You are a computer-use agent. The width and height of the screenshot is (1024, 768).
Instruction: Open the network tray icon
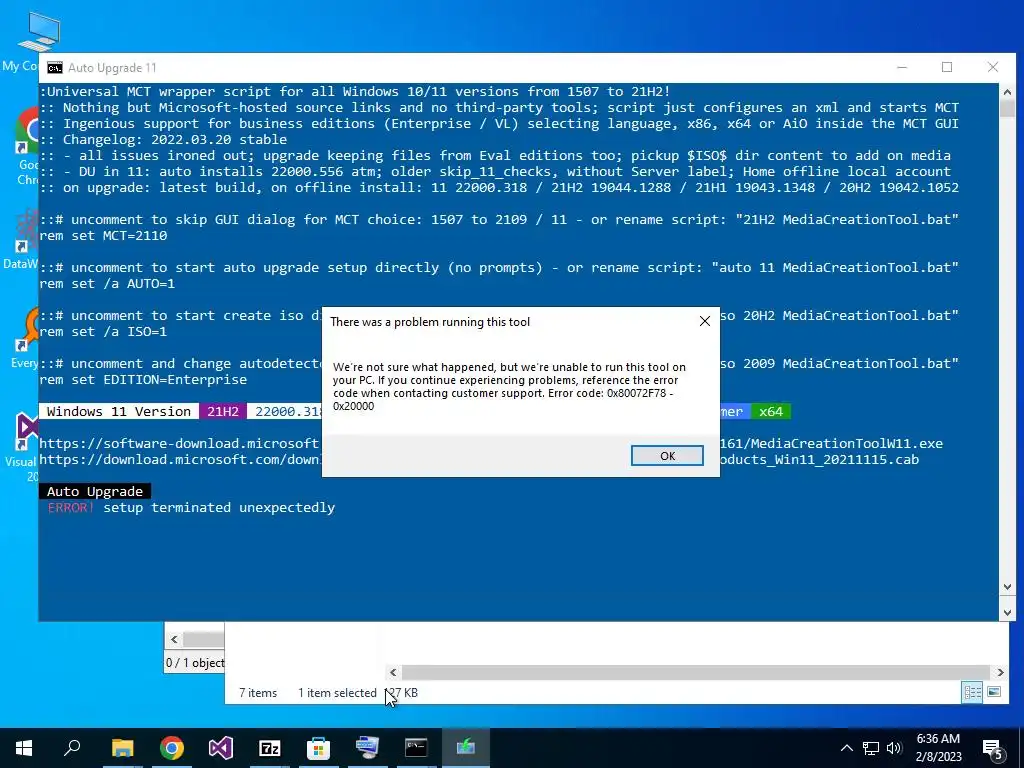pos(871,748)
